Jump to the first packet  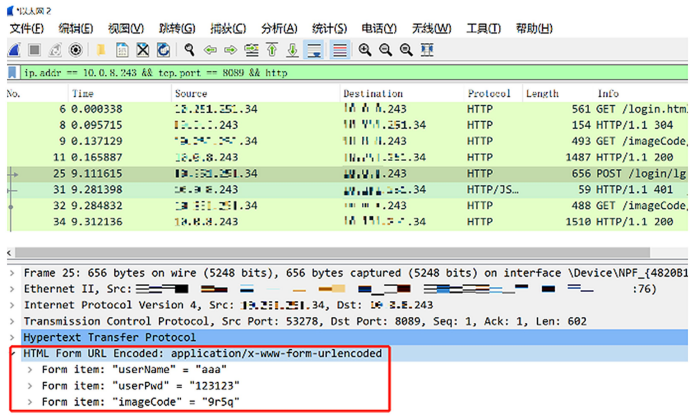[272, 50]
